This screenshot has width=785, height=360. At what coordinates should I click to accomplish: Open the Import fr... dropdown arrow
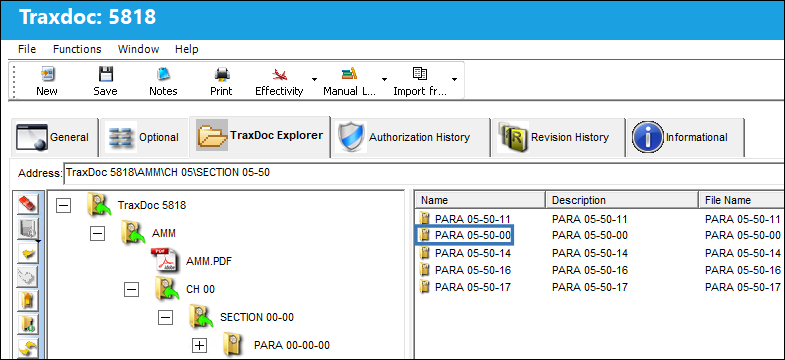click(454, 80)
